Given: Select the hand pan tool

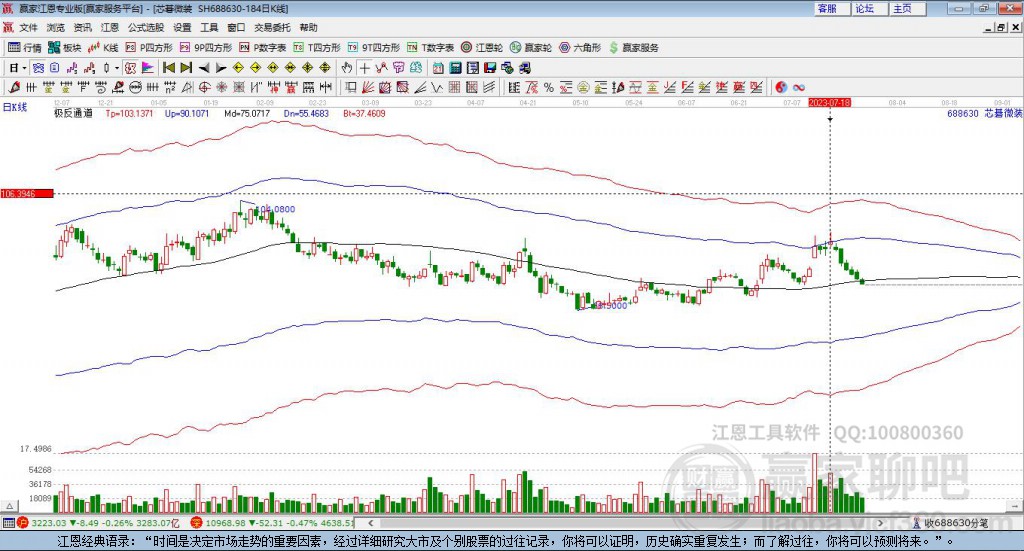Looking at the screenshot, I should pos(347,68).
